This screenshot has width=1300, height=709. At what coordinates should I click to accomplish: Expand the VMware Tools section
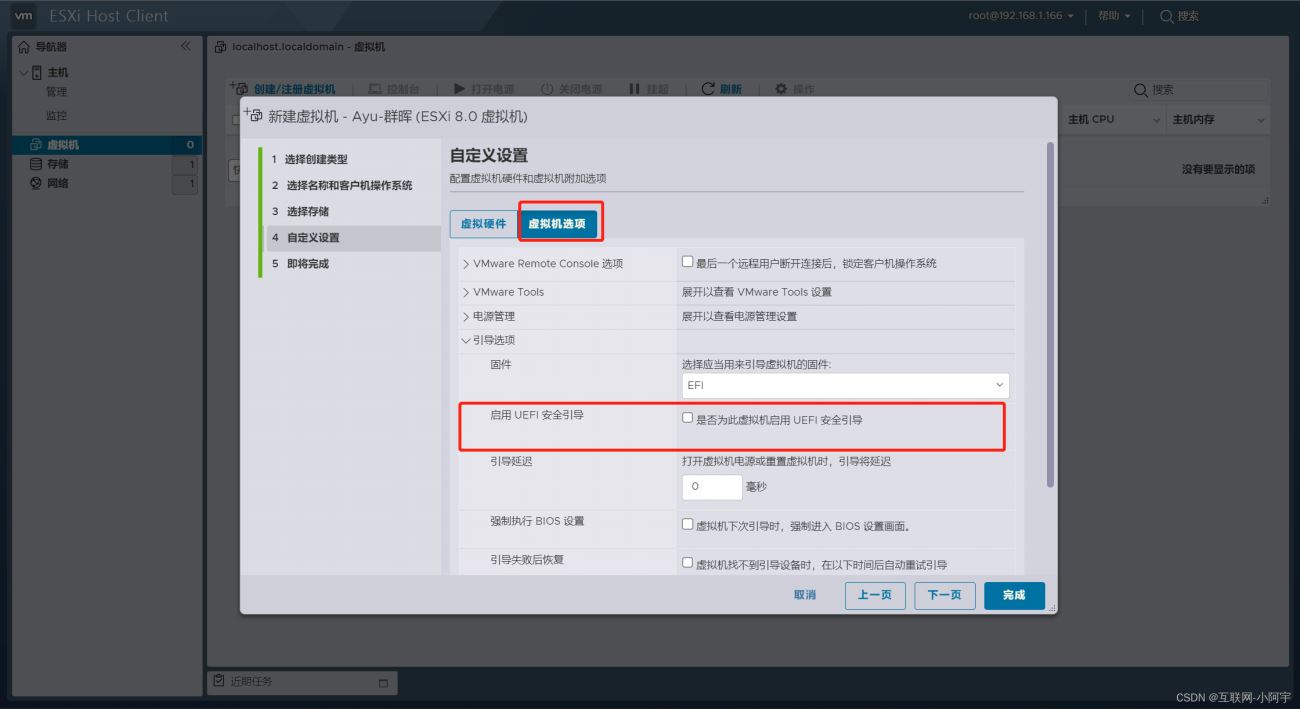[465, 292]
